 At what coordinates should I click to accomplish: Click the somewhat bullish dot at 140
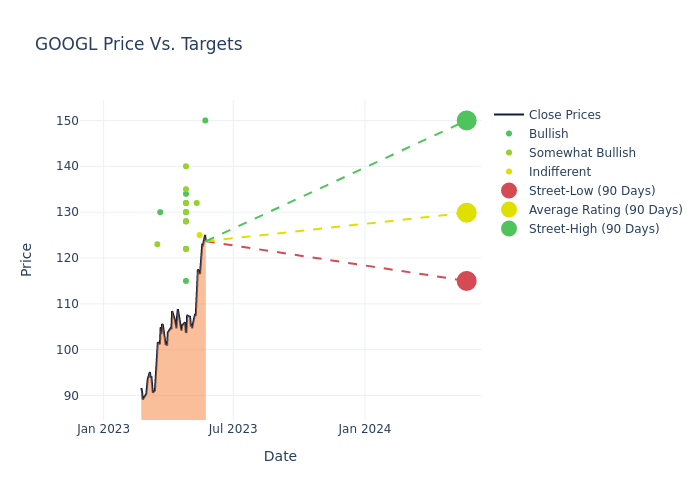click(186, 166)
